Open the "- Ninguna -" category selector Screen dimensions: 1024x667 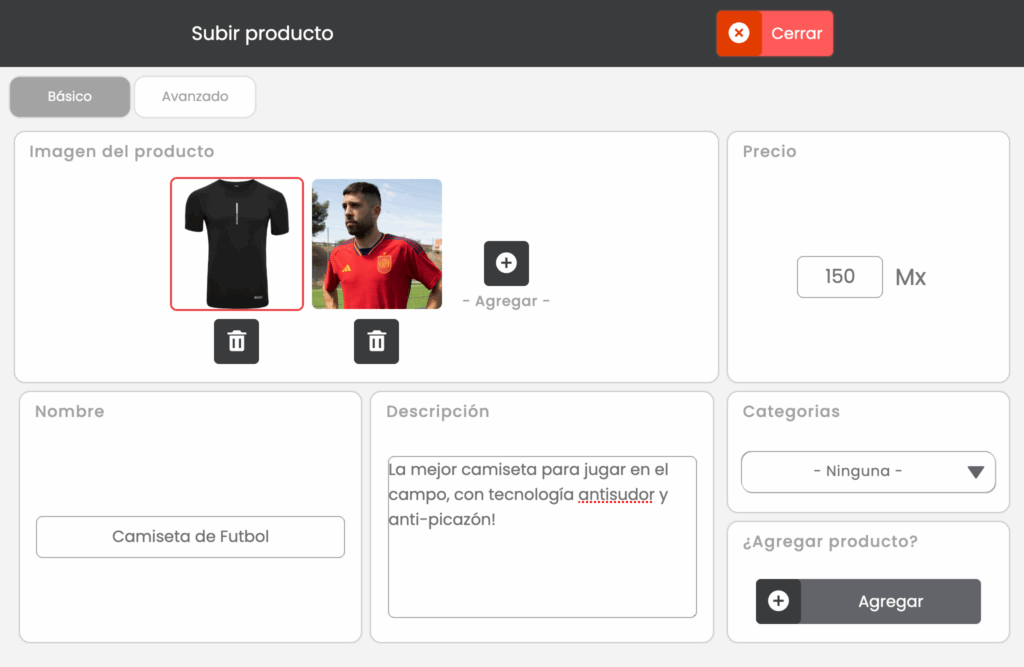tap(858, 472)
